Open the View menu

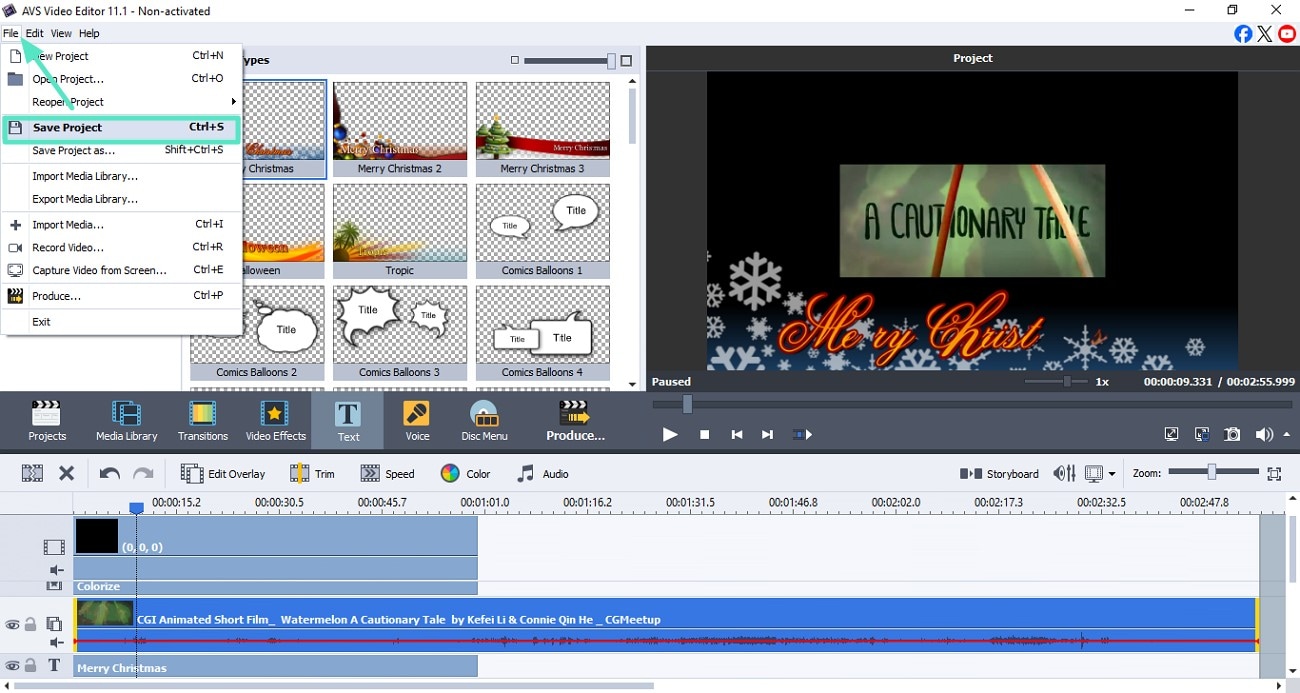[61, 33]
